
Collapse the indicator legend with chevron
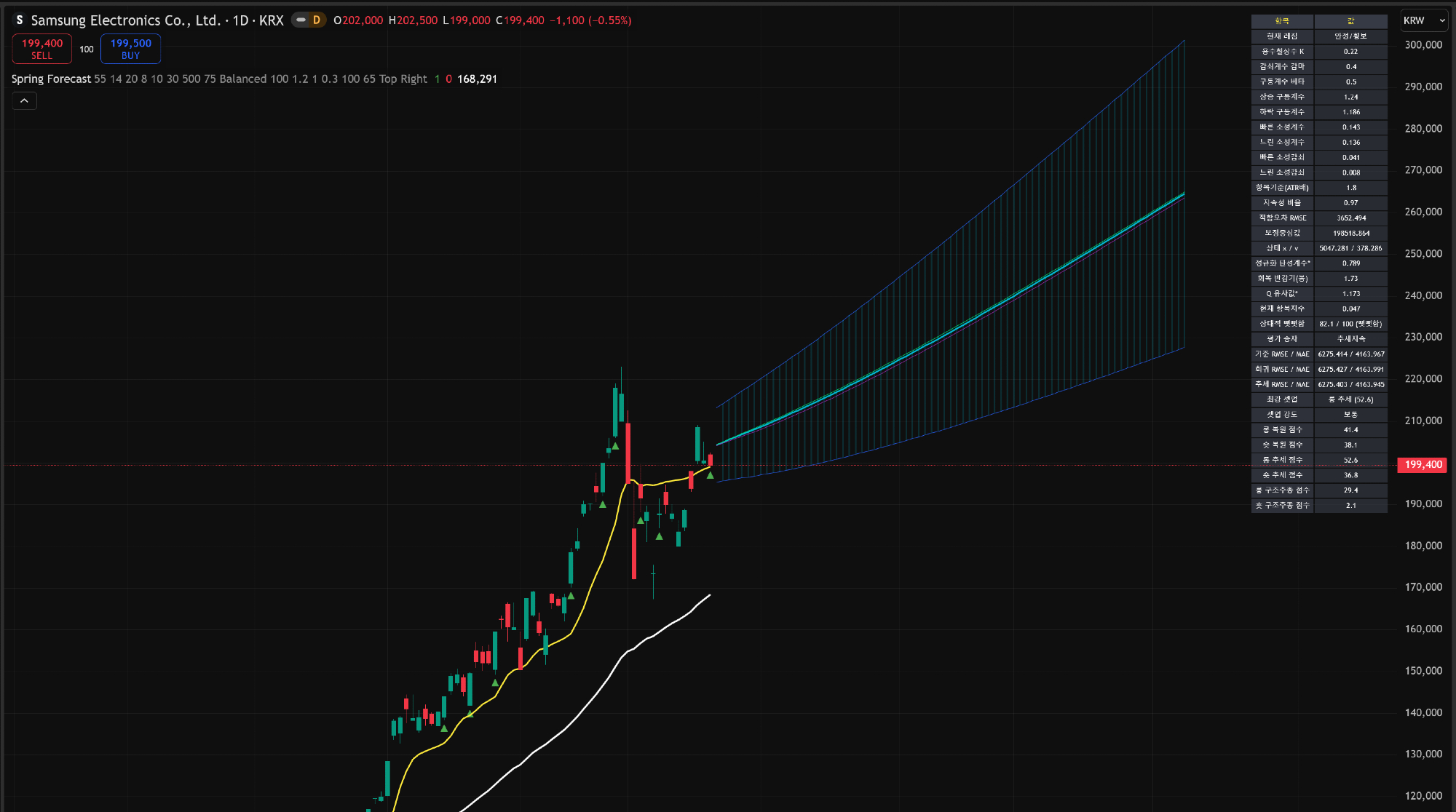[24, 101]
